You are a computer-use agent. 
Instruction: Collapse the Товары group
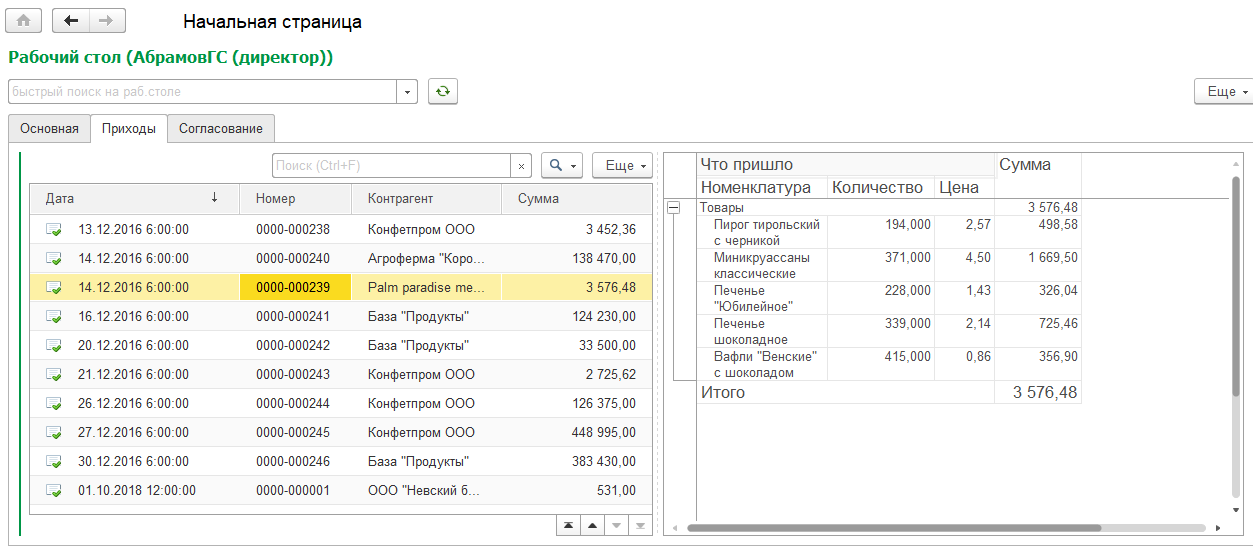(673, 207)
